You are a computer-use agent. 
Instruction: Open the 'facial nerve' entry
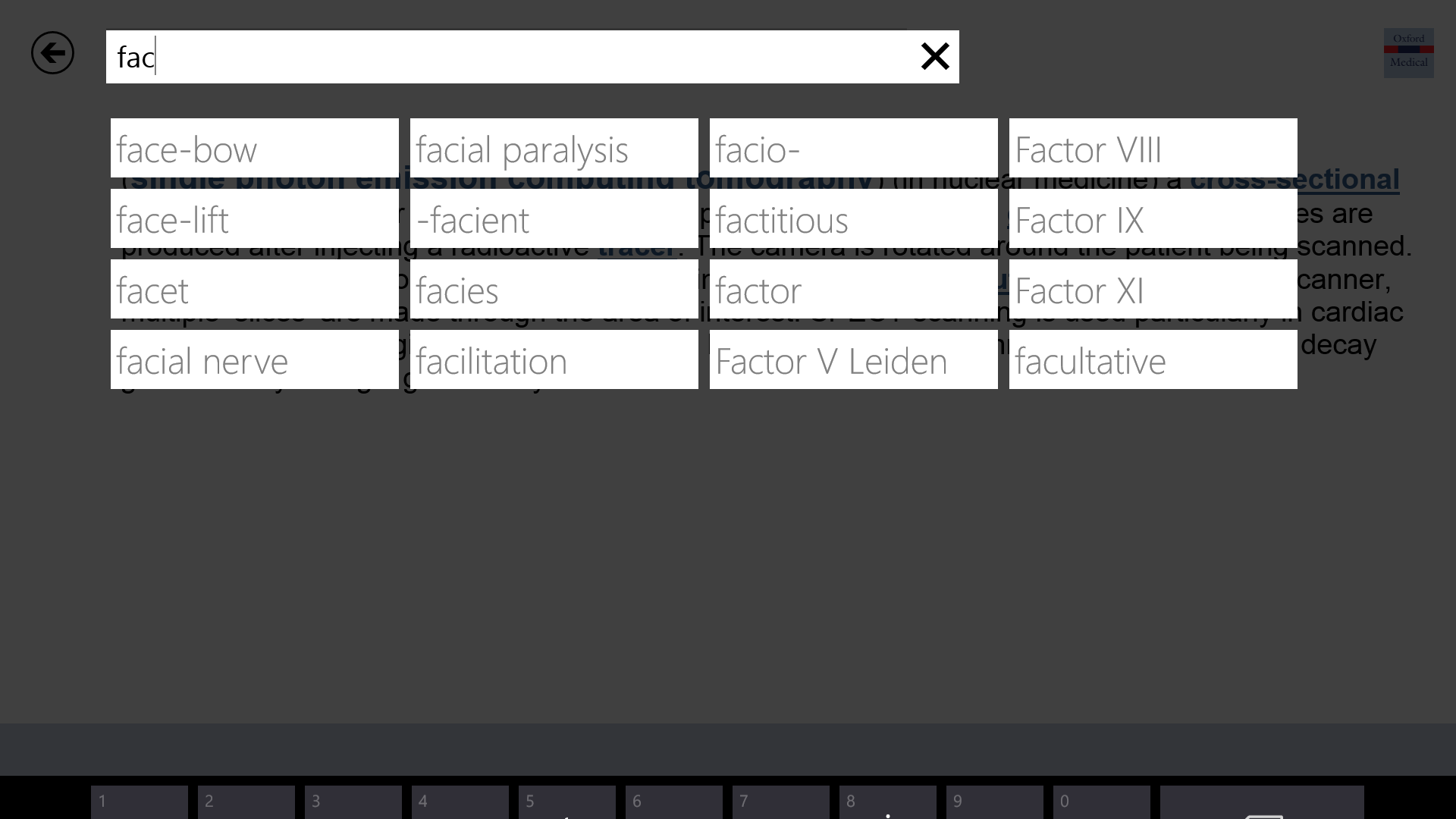[254, 360]
